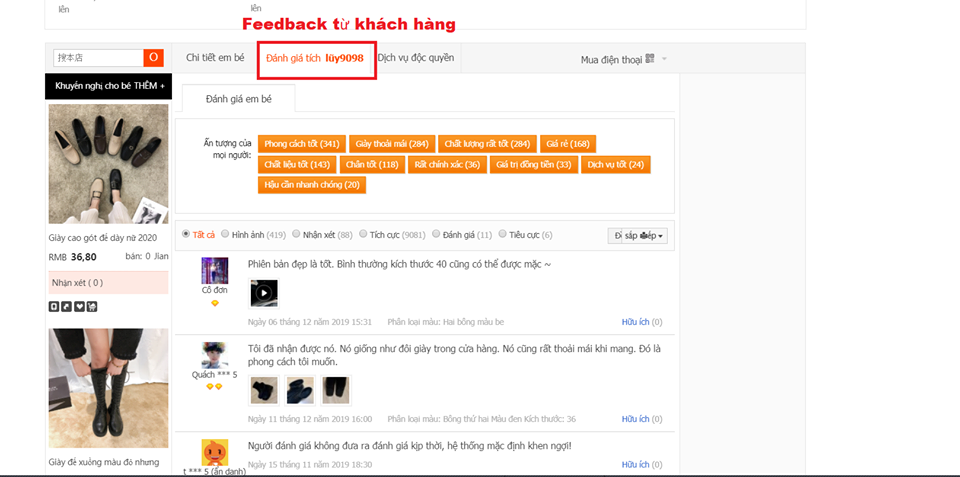Click the share arrow icon under Nhận xét

(66, 306)
